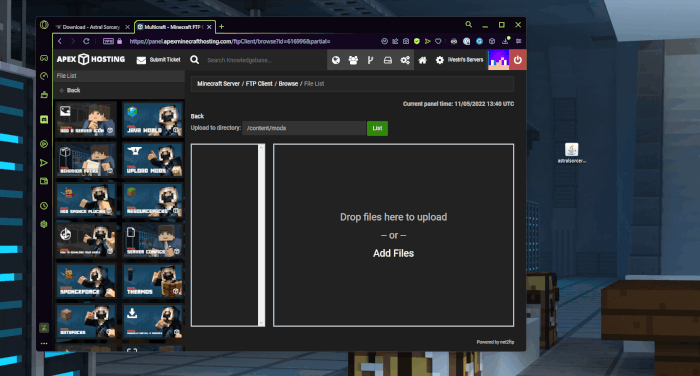Screen dimensions: 700x376
Task: Open the wallet icon in the sidebar
Action: click(x=44, y=181)
